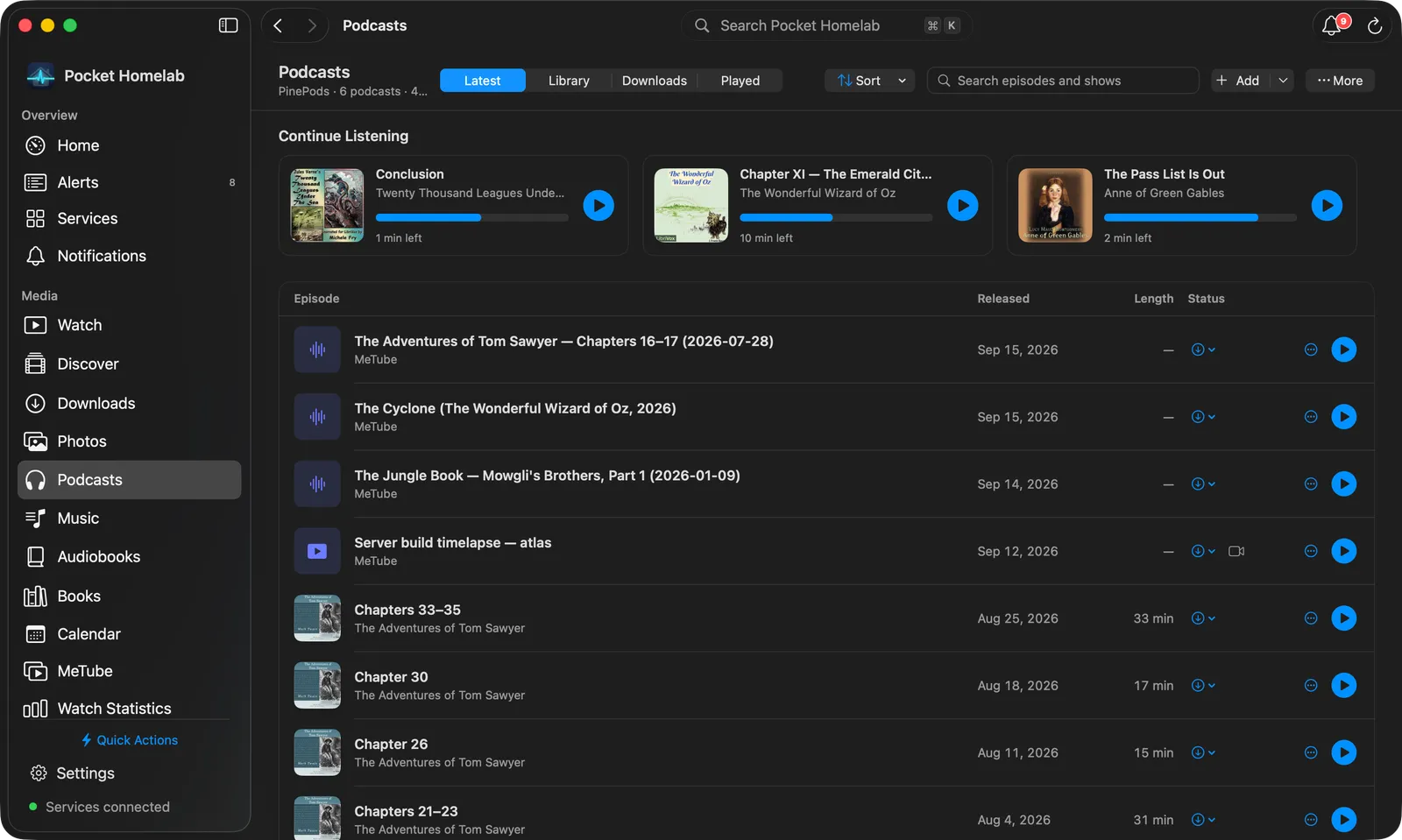Click video icon on Server build timelapse row
The image size is (1402, 840).
(x=1236, y=551)
